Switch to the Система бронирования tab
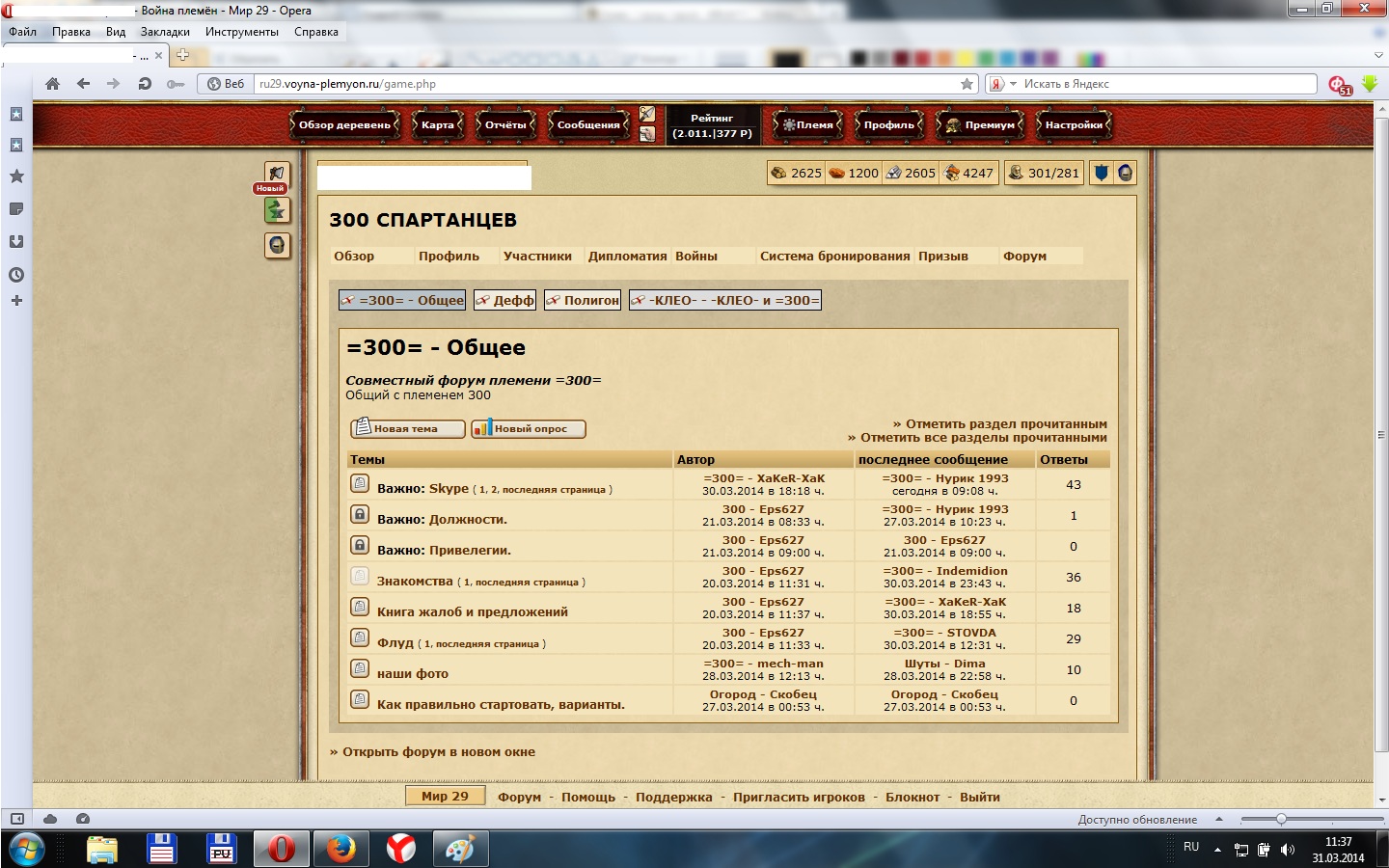Image resolution: width=1389 pixels, height=868 pixels. point(834,256)
